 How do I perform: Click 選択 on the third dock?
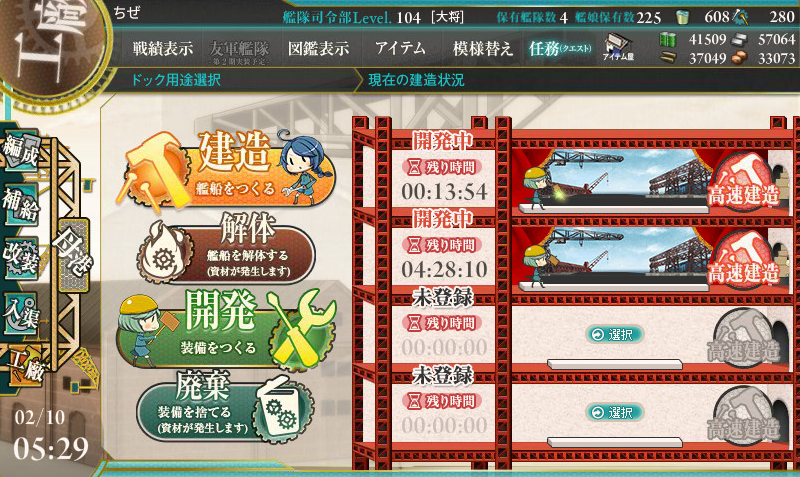(614, 335)
